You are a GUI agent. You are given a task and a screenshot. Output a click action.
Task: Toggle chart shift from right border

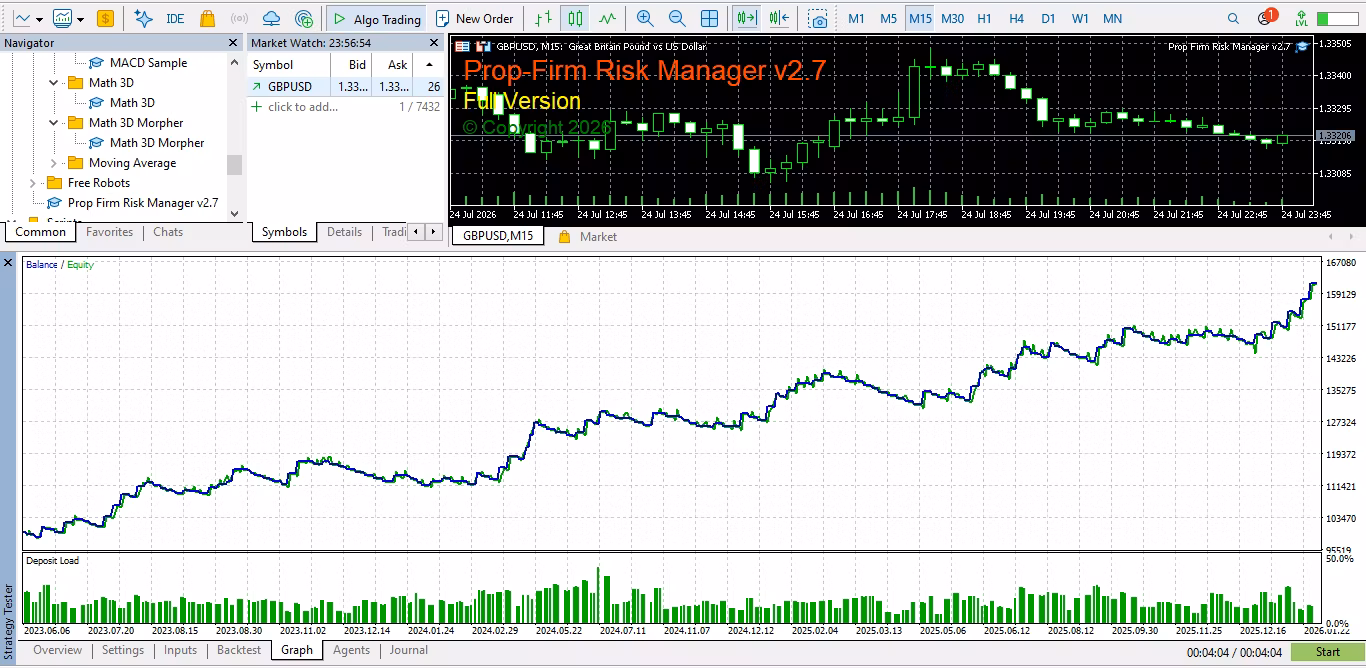[779, 18]
